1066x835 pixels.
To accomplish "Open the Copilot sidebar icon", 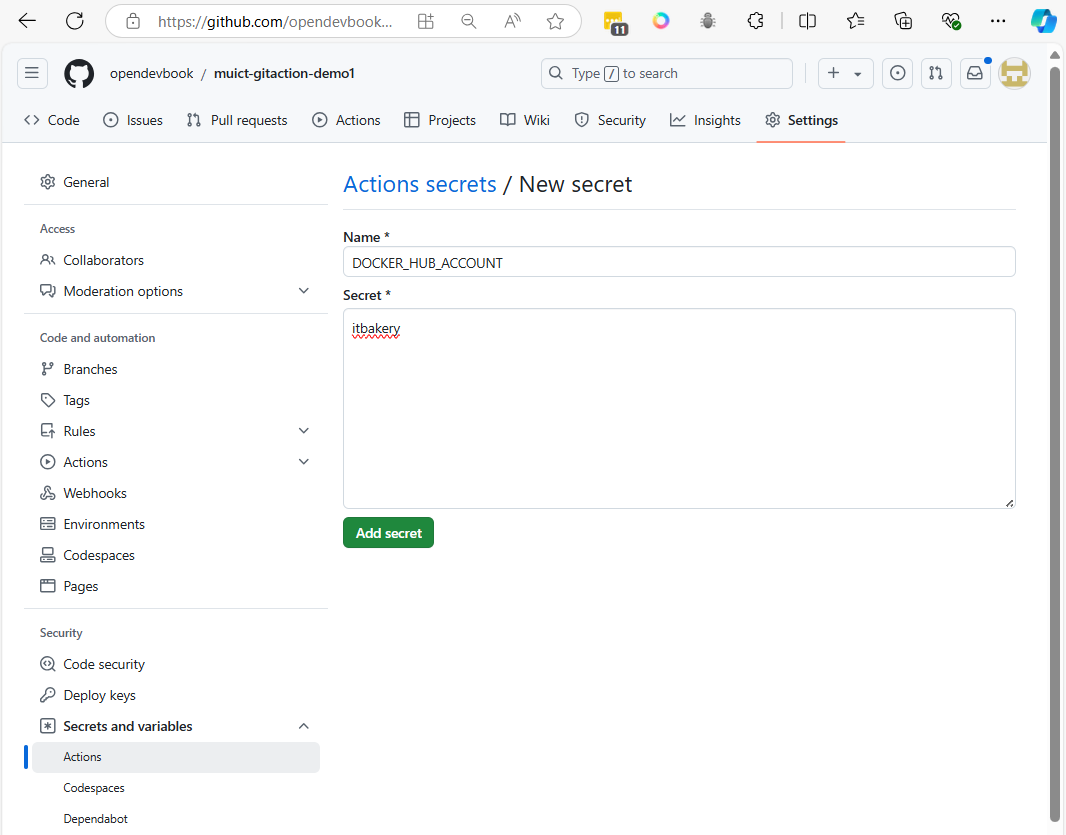I will [x=1044, y=21].
